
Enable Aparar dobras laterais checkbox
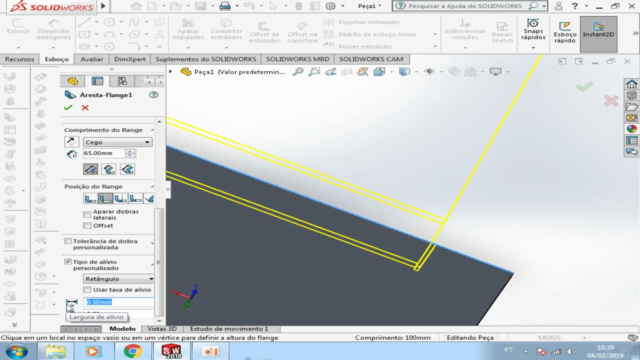point(87,214)
